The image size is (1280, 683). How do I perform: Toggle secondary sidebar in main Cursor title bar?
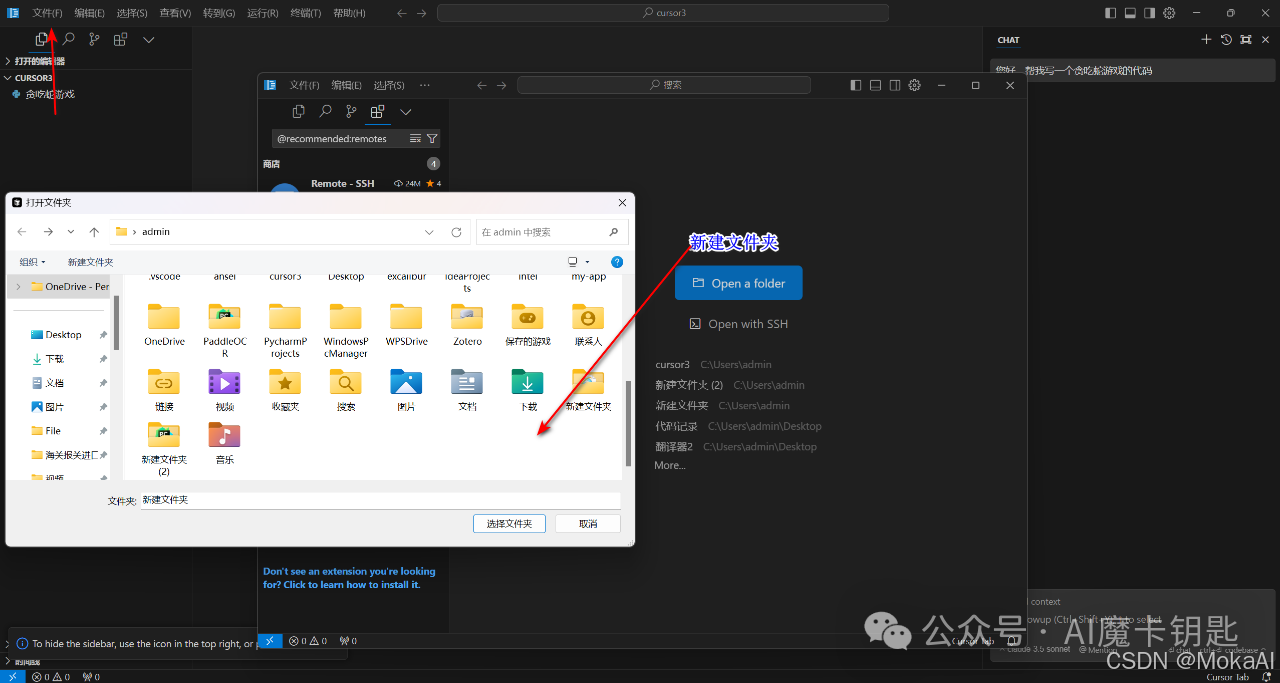[x=1149, y=13]
